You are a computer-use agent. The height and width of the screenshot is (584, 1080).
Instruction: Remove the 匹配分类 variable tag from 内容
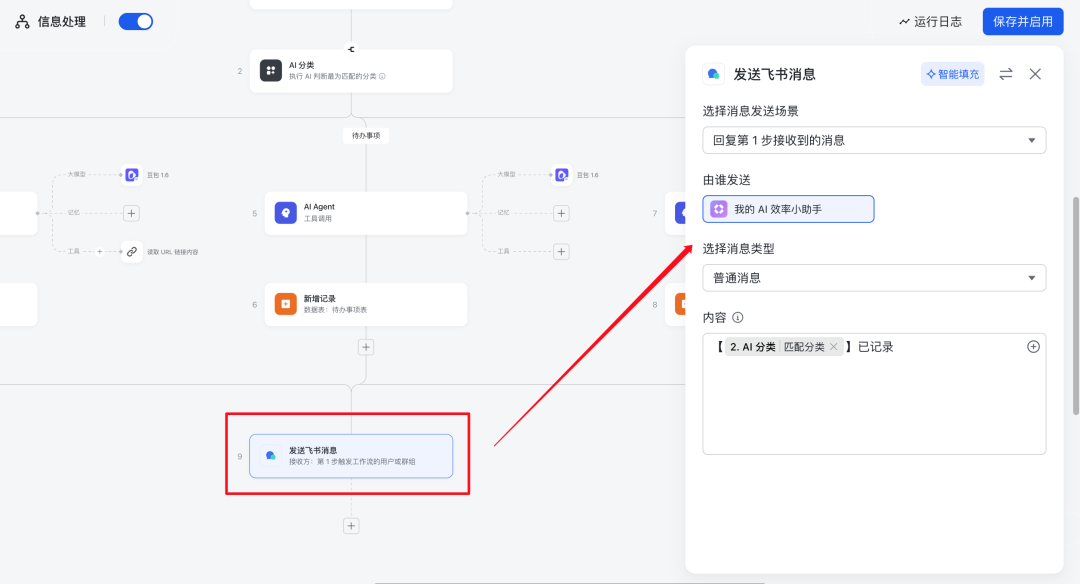(834, 346)
